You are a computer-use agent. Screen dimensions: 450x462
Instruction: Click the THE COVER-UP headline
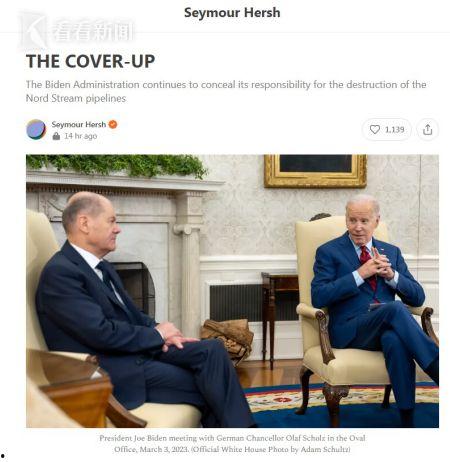pos(90,61)
